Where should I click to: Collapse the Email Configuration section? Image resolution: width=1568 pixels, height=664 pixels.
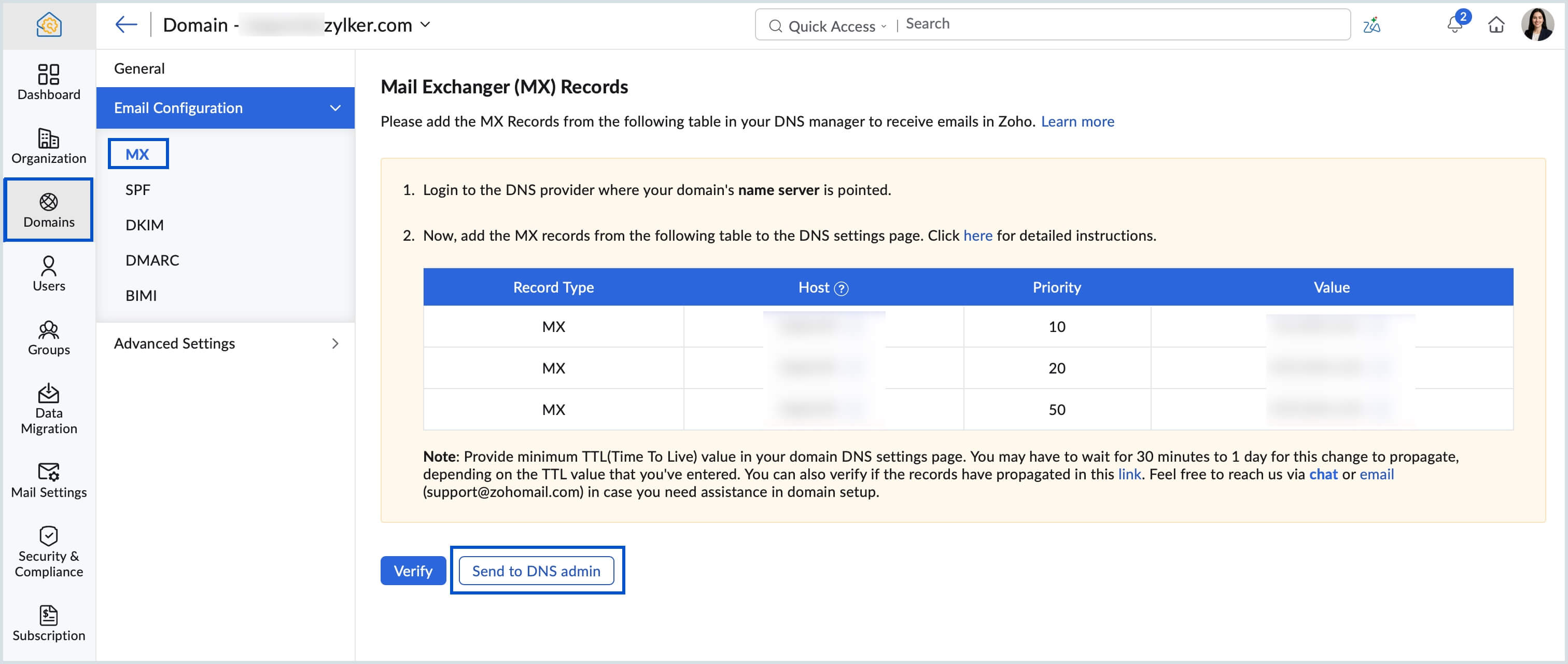[335, 108]
